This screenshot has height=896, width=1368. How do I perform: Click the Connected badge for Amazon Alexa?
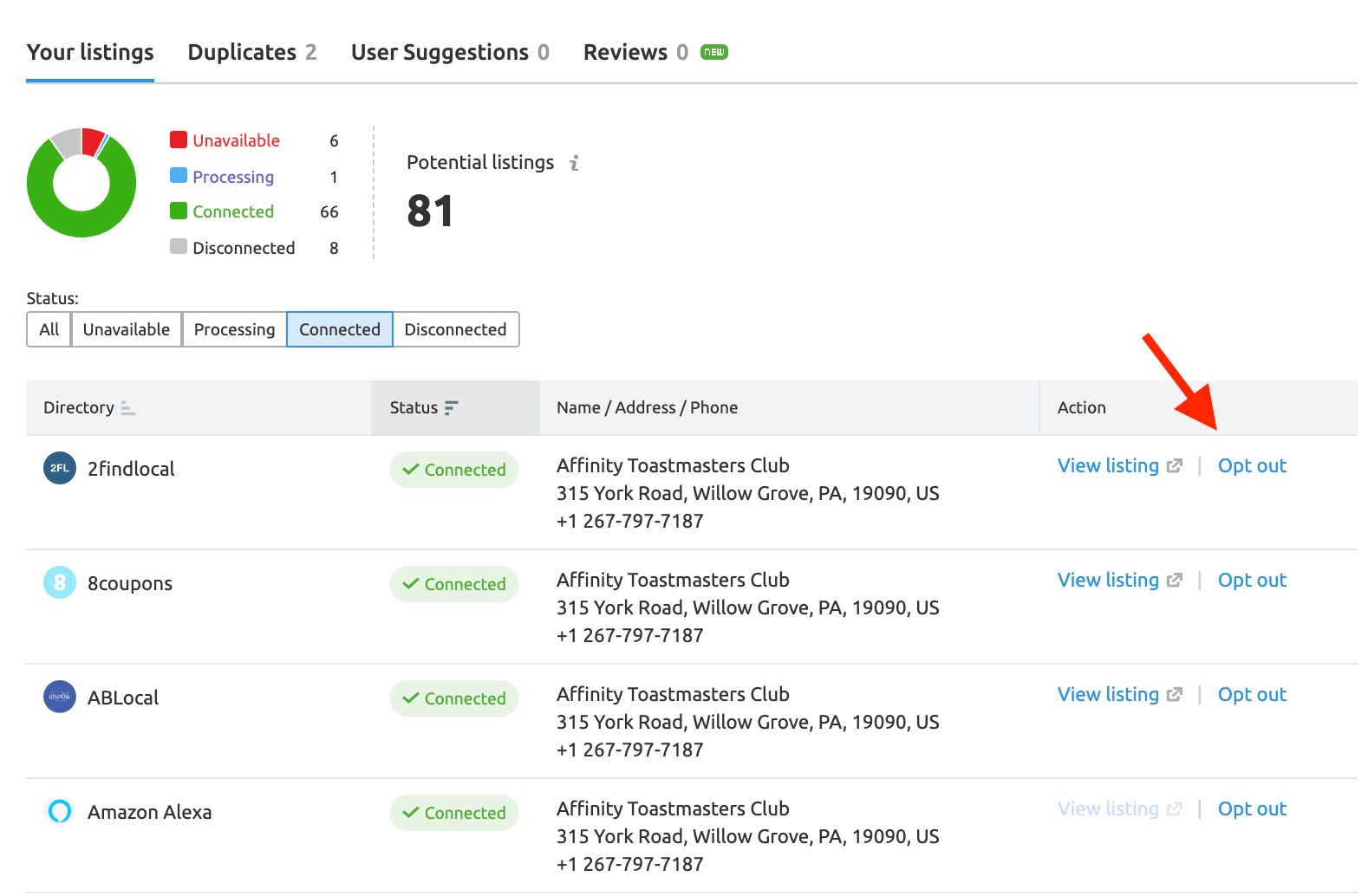pos(454,813)
